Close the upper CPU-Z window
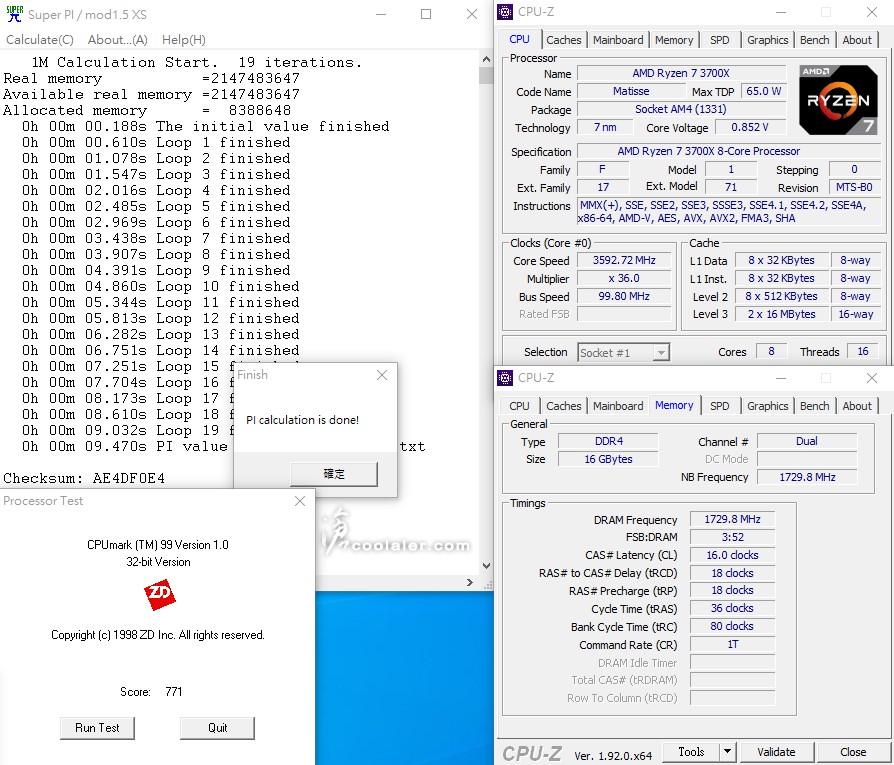 click(x=872, y=12)
